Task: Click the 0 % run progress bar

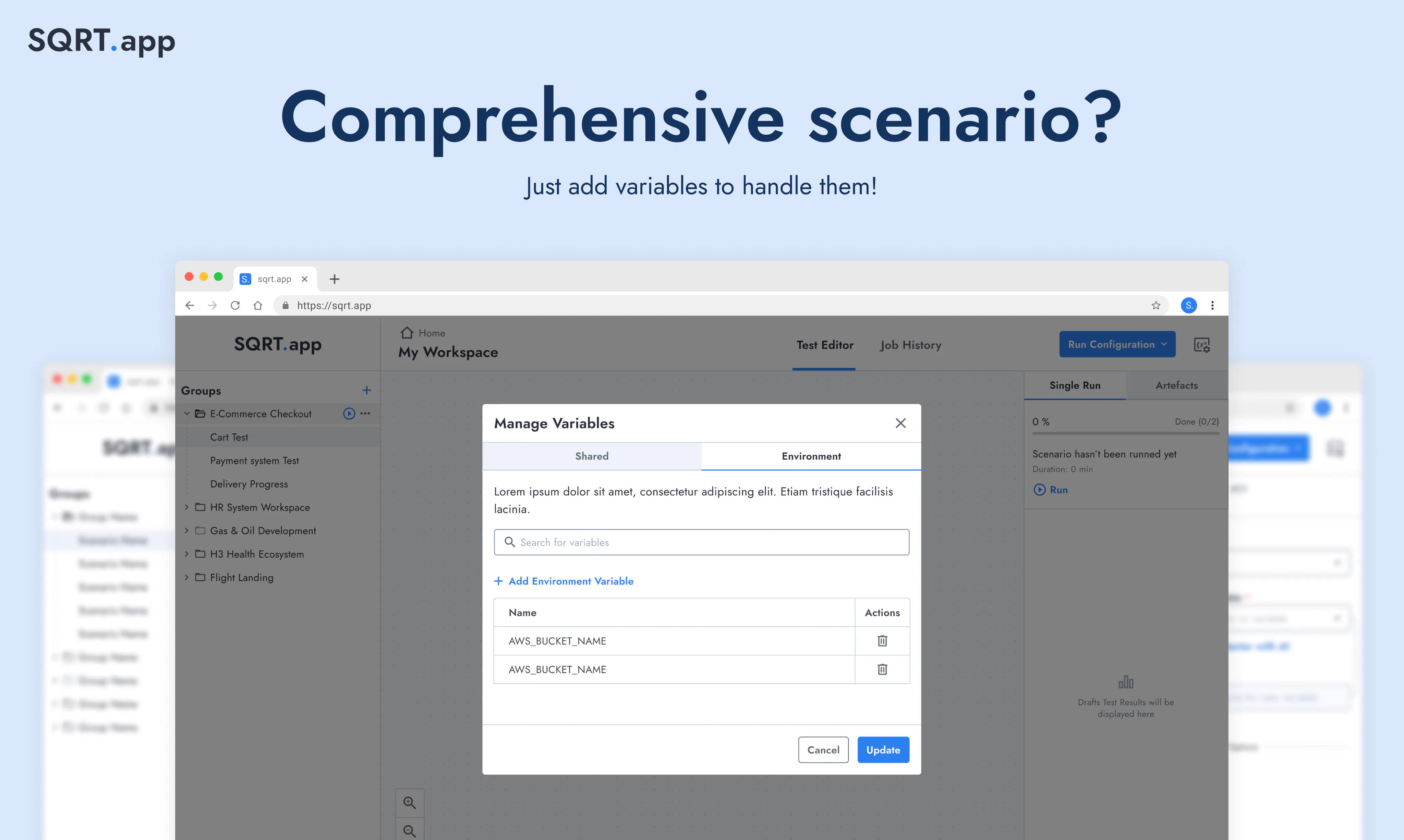Action: [x=1125, y=434]
